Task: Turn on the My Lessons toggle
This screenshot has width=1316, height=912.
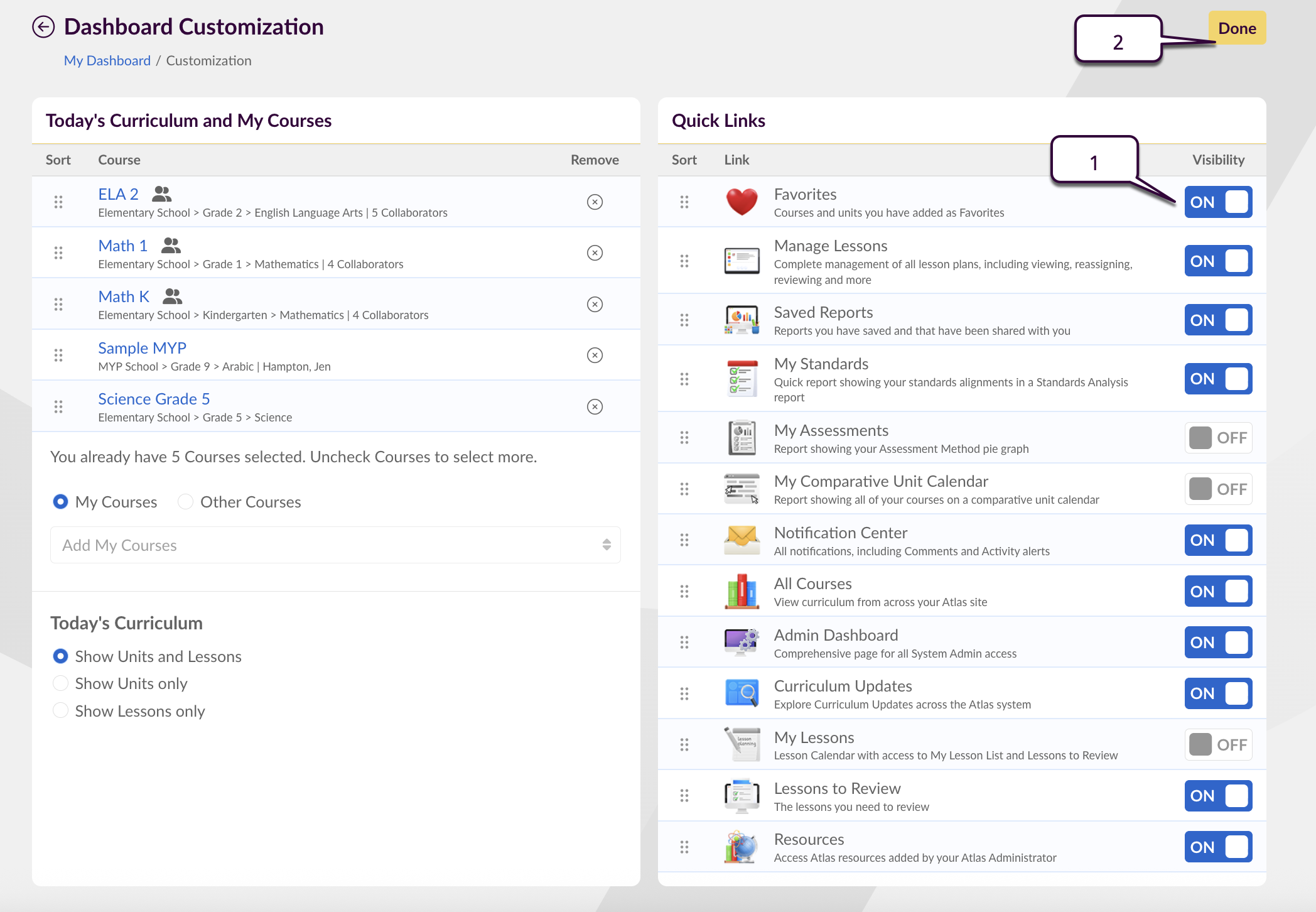Action: tap(1218, 745)
